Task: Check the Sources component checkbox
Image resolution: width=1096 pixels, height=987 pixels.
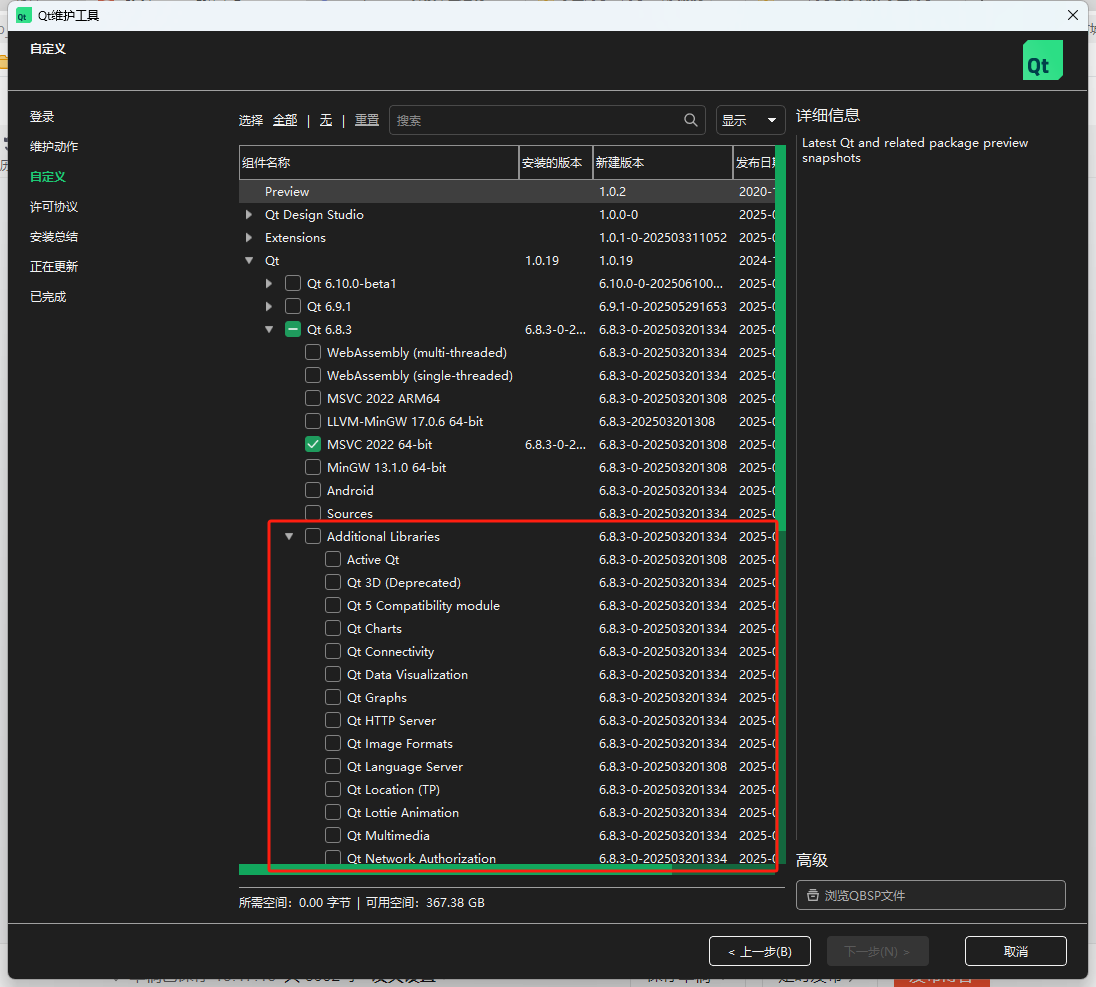Action: pos(313,513)
